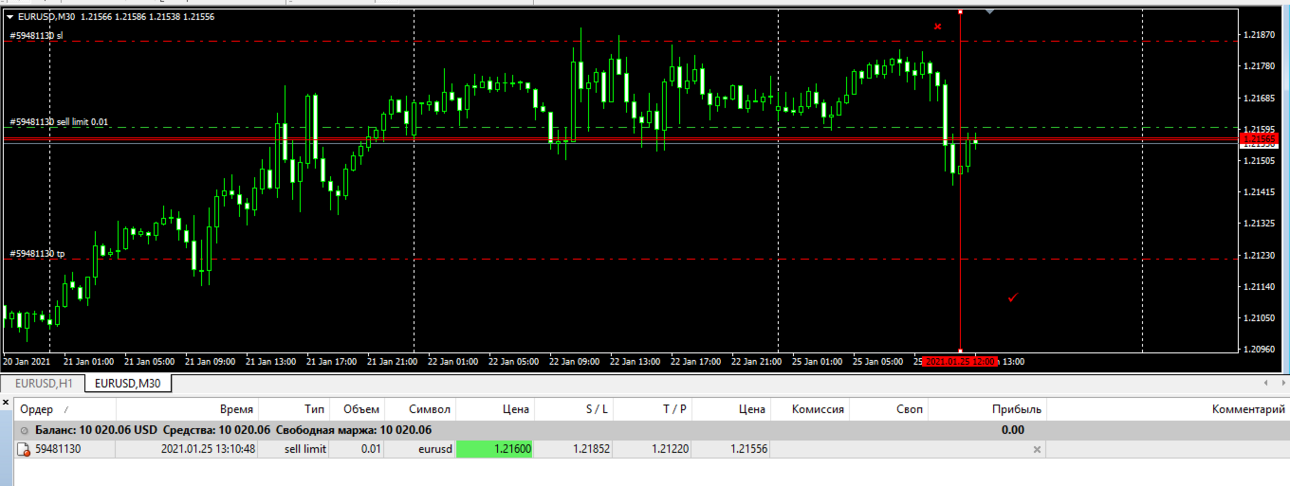
Task: Close the terminal panel with the x
Action: (8, 401)
